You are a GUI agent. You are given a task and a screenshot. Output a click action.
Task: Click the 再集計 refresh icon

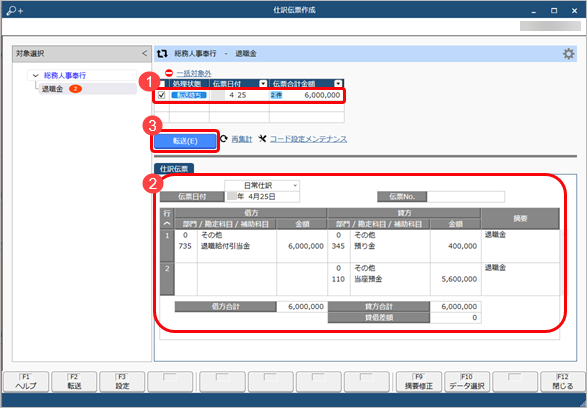[224, 139]
